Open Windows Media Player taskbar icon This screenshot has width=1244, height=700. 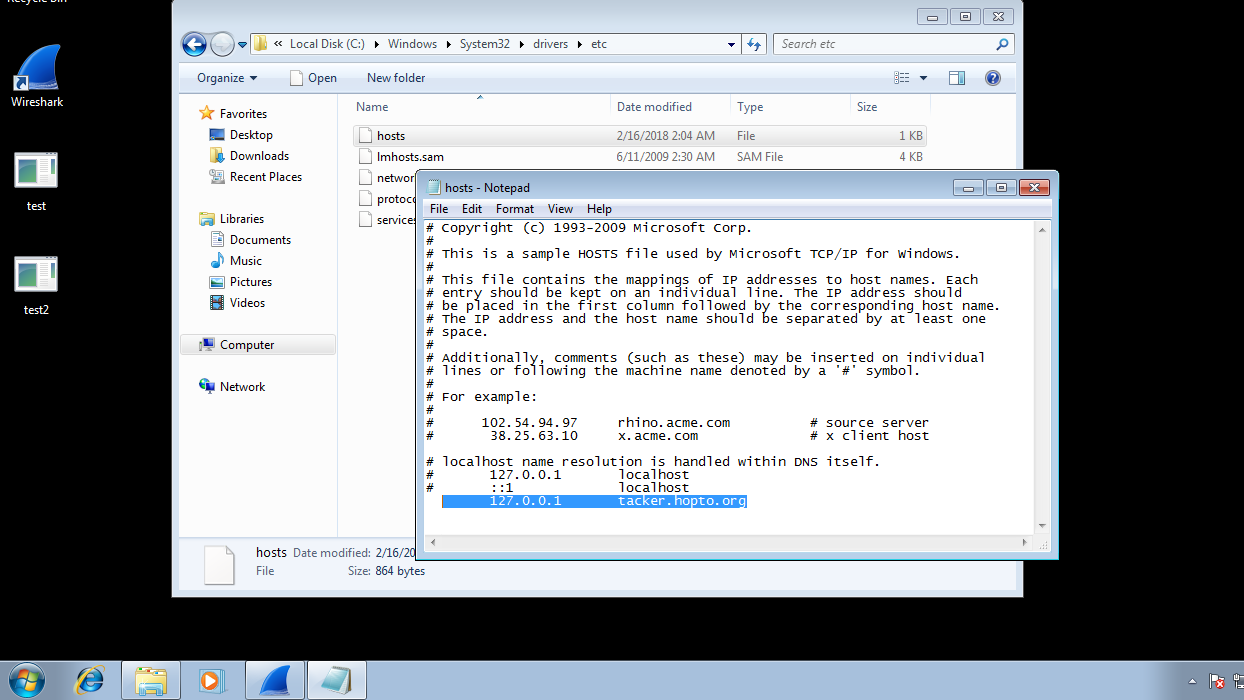[211, 680]
